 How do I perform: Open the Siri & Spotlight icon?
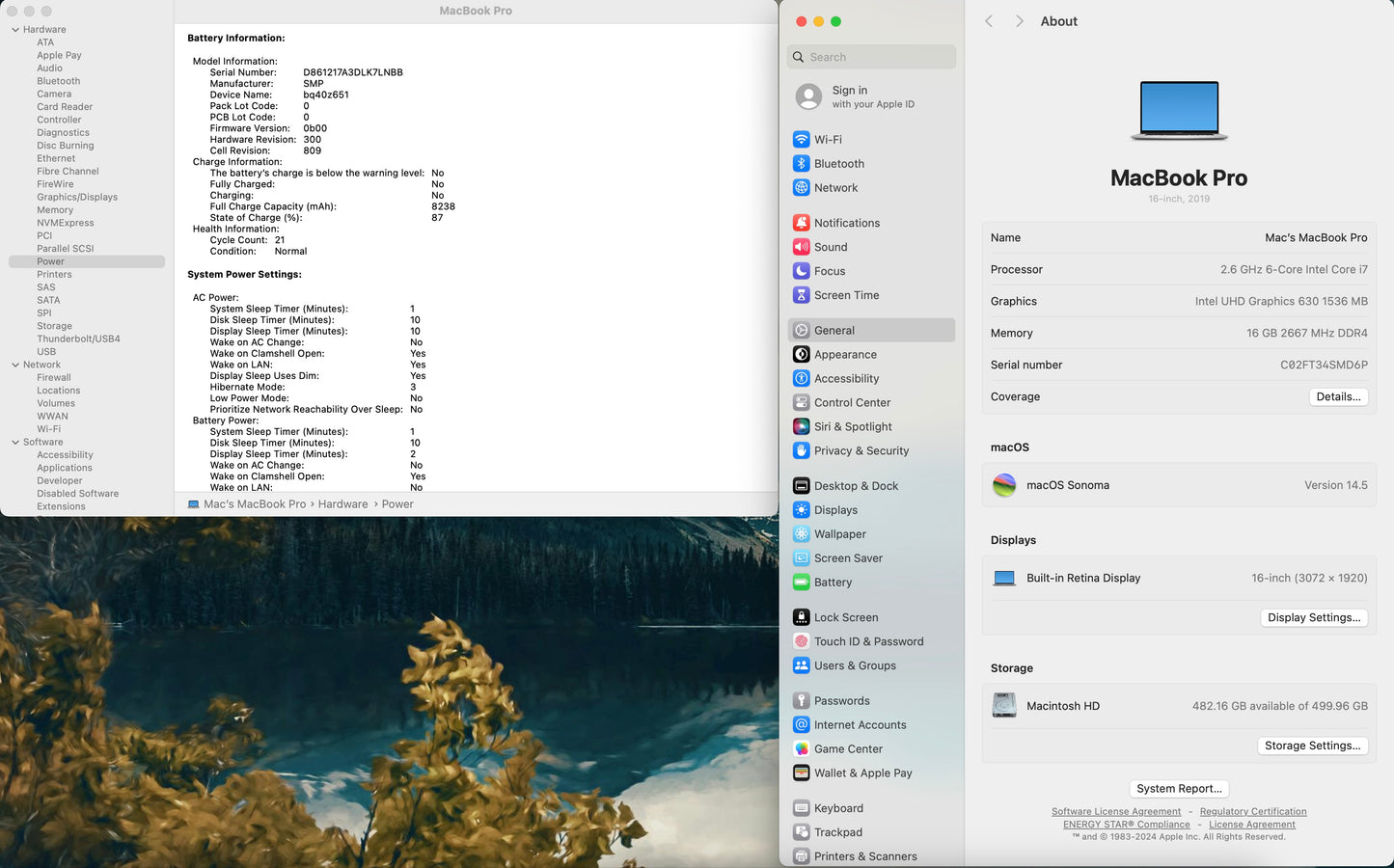(801, 426)
